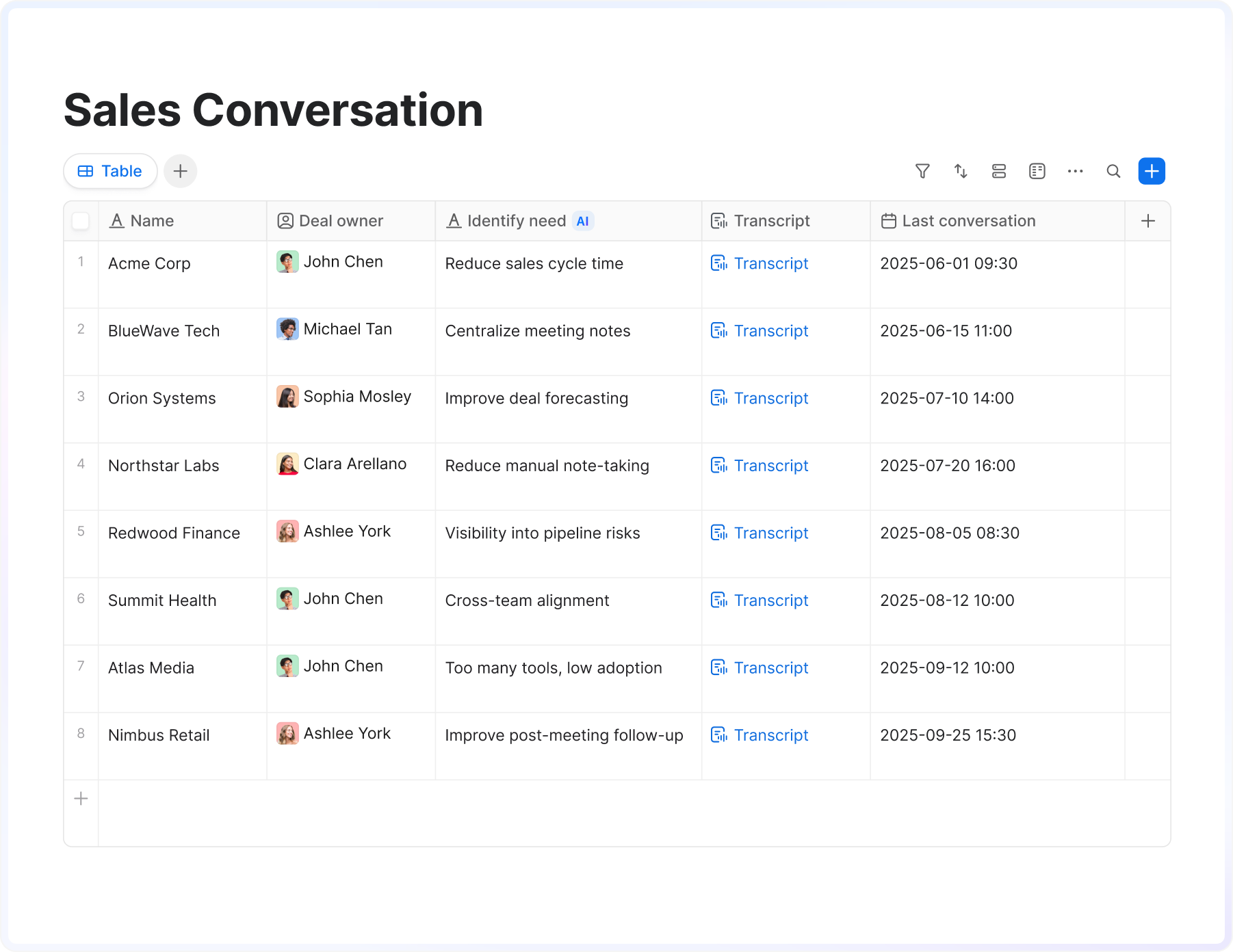
Task: Open the group records icon
Action: [x=999, y=171]
